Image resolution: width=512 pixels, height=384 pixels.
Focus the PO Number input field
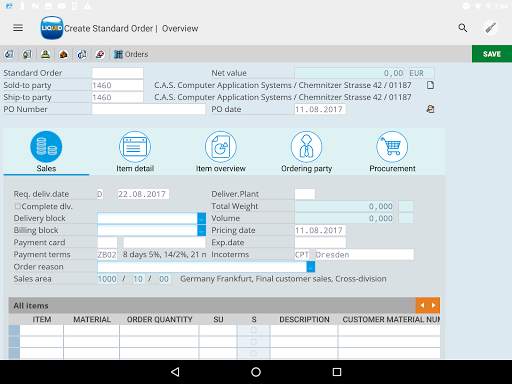tap(148, 109)
